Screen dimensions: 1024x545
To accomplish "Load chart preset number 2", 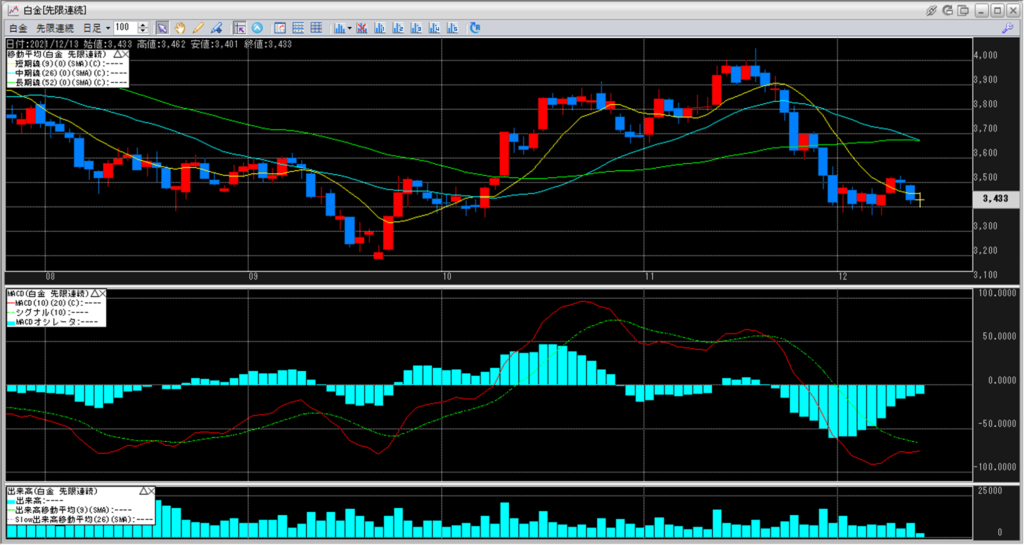I will click(398, 28).
